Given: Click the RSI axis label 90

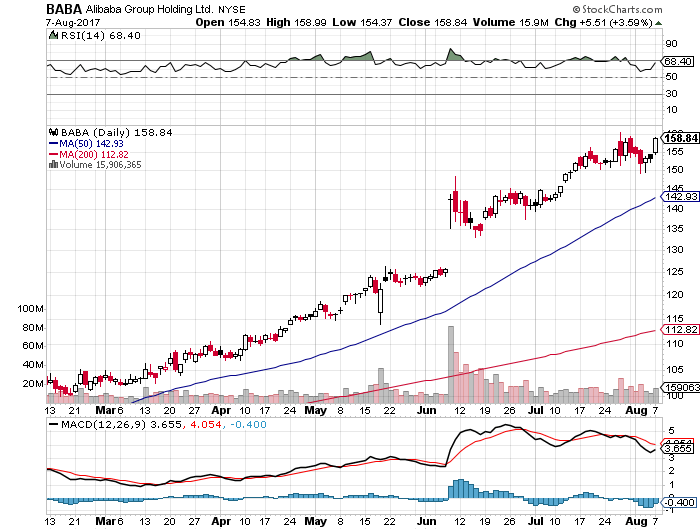Looking at the screenshot, I should [671, 43].
